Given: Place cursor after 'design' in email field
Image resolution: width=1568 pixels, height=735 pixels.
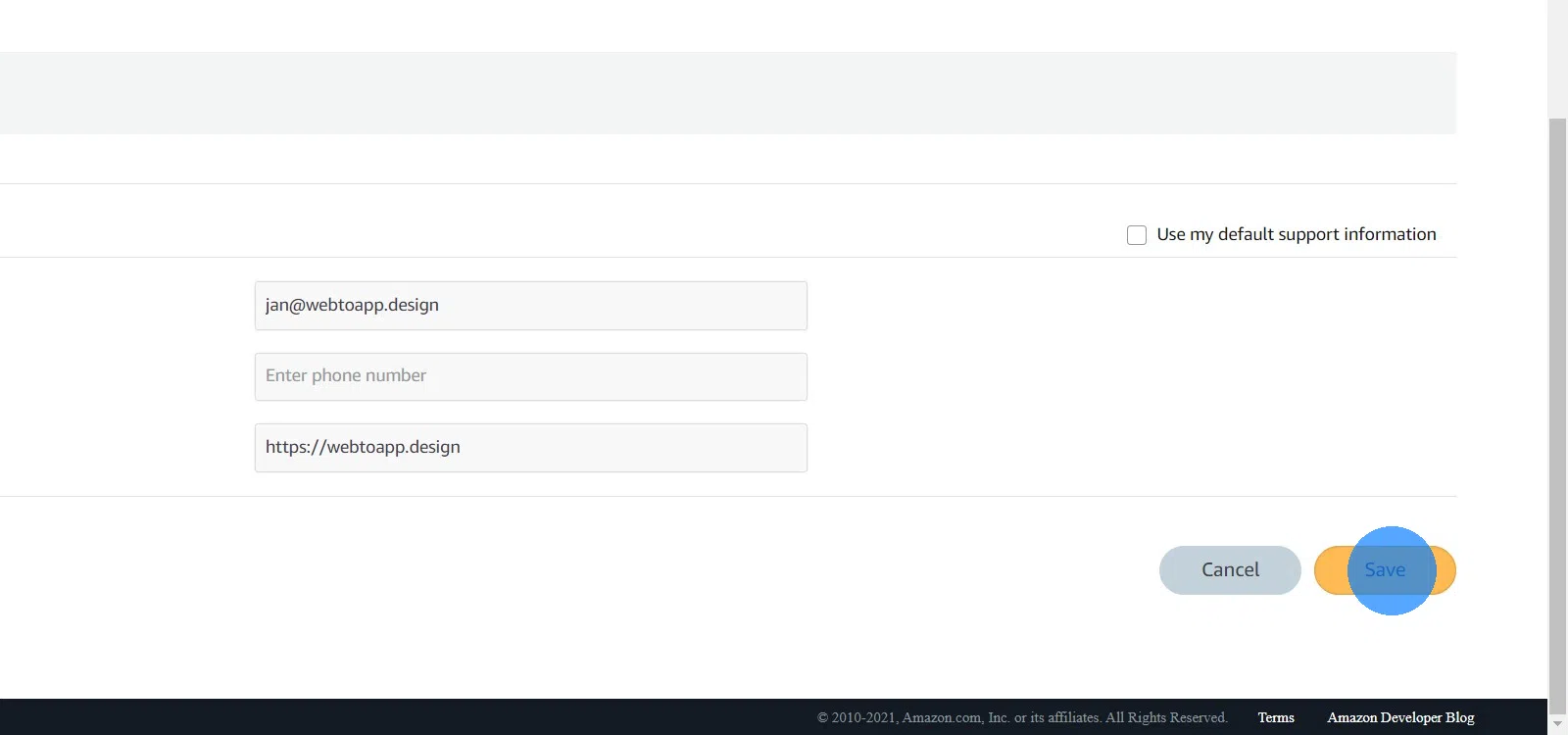Looking at the screenshot, I should click(x=441, y=306).
